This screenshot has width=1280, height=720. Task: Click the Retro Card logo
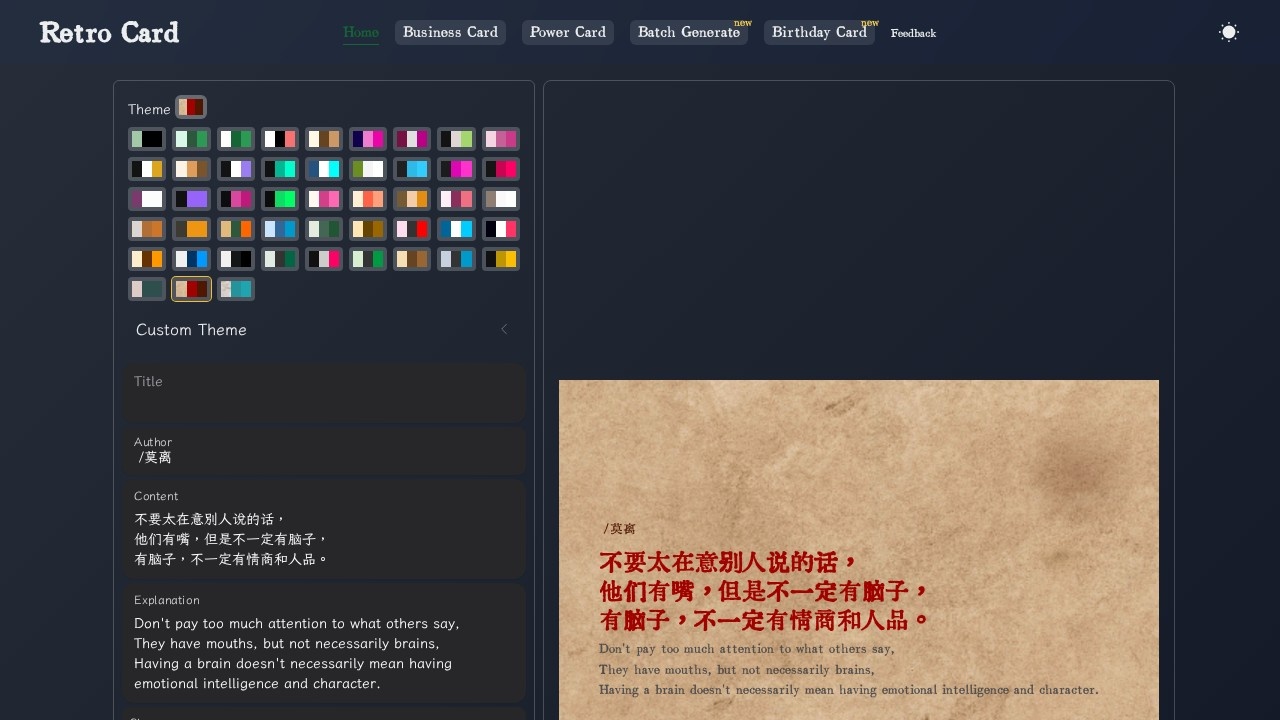pyautogui.click(x=109, y=32)
